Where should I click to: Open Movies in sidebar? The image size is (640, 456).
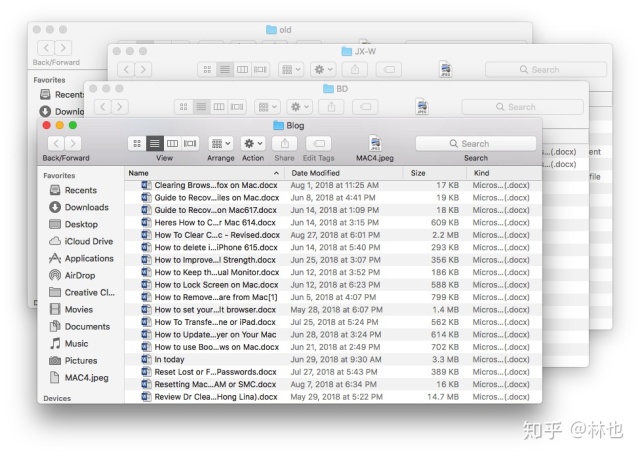click(71, 309)
